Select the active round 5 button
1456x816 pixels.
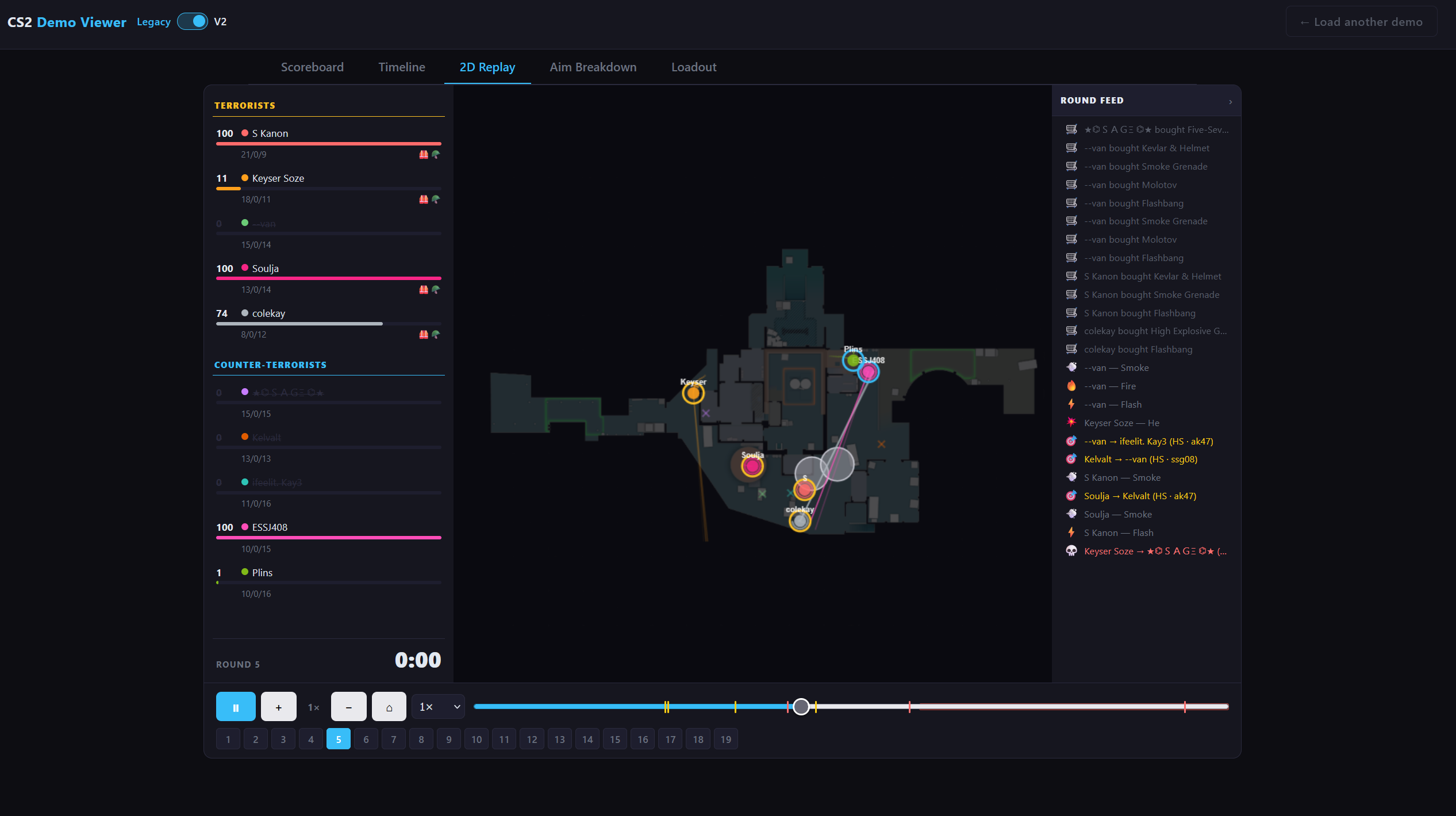[339, 740]
